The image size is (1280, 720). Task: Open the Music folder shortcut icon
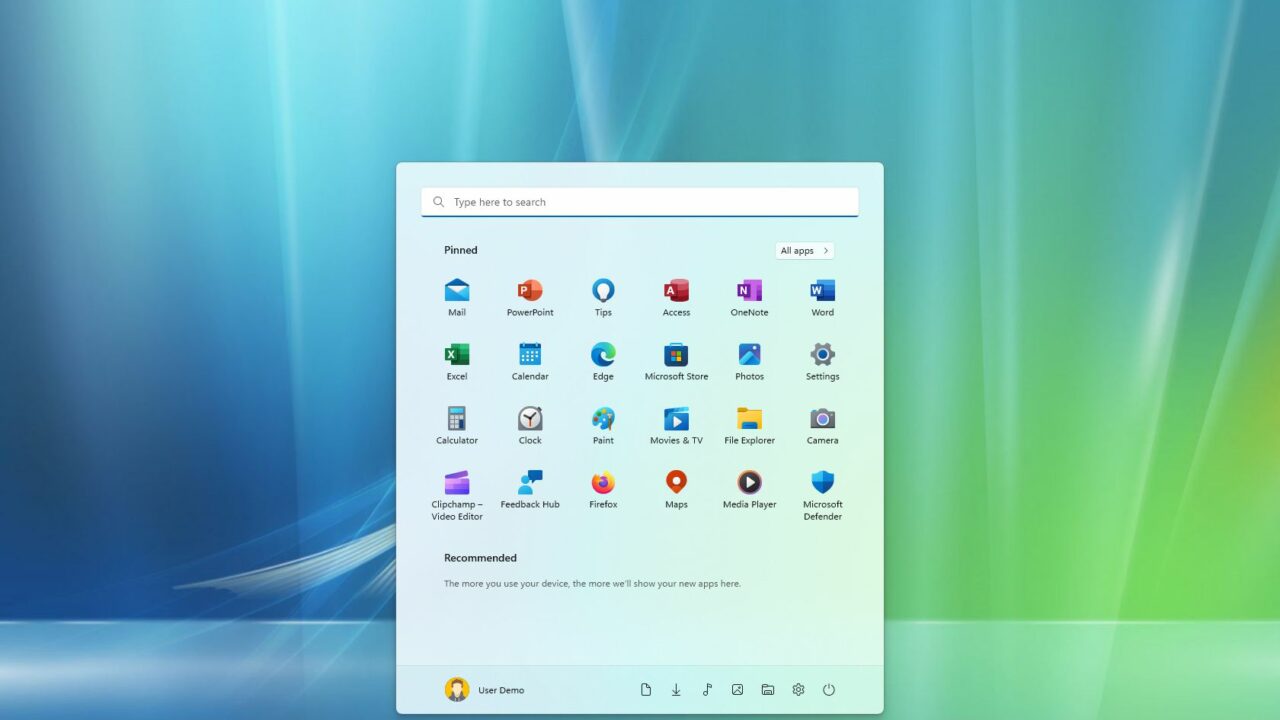click(x=707, y=690)
